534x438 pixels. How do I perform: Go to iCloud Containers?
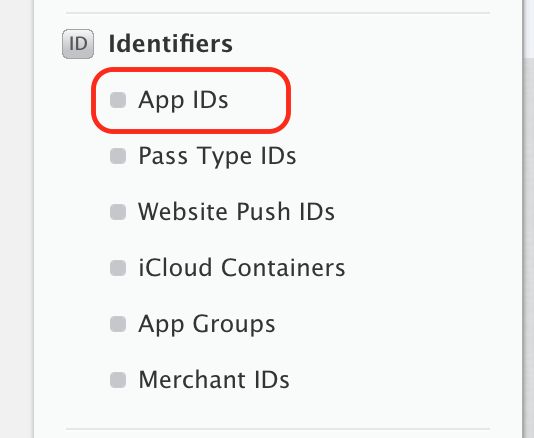point(242,268)
